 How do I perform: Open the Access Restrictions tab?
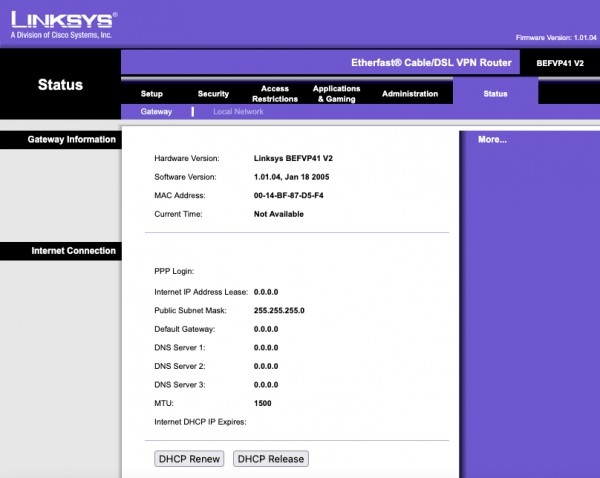275,94
